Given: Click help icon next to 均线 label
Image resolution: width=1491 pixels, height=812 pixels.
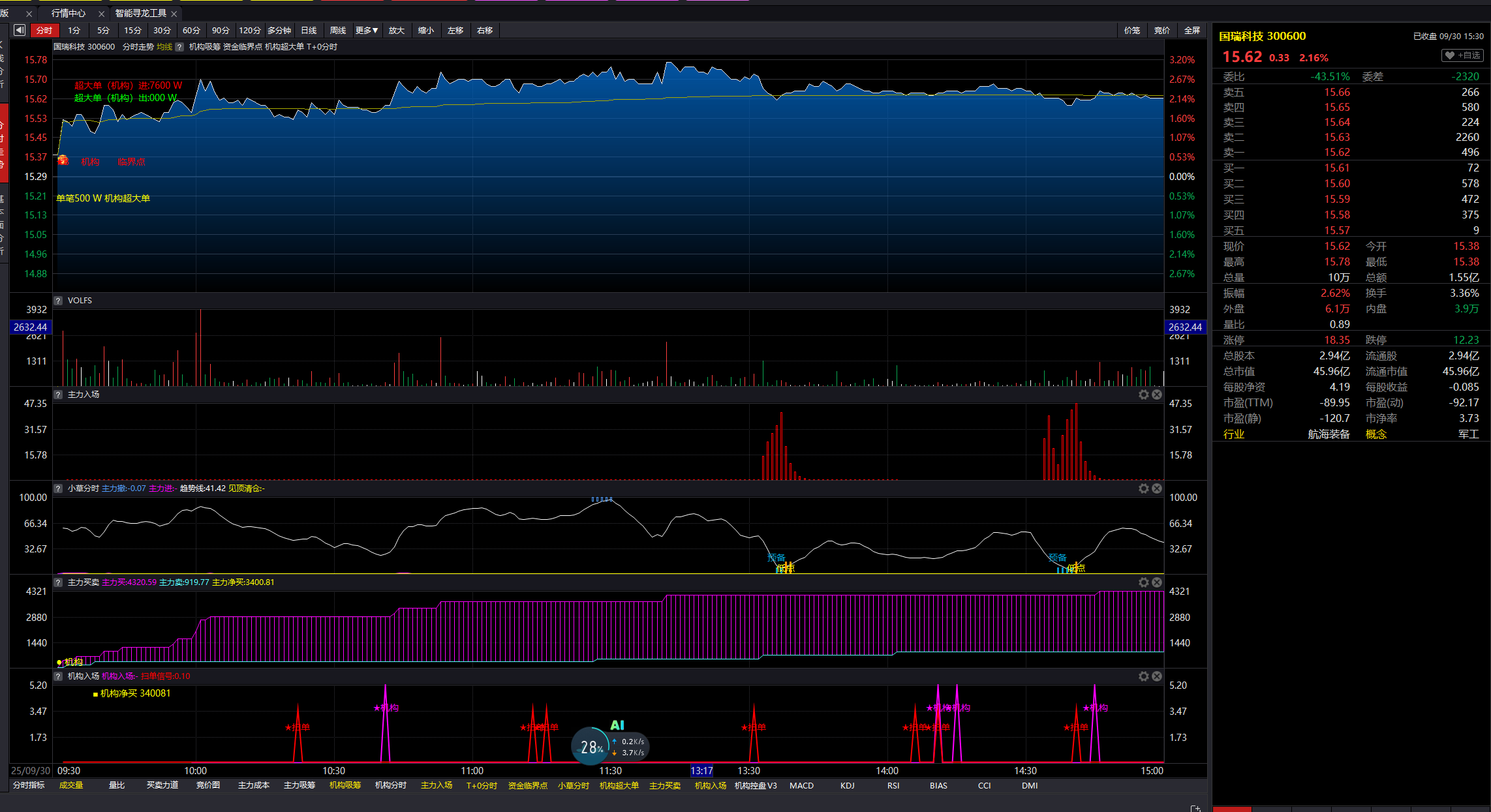Looking at the screenshot, I should click(x=179, y=47).
